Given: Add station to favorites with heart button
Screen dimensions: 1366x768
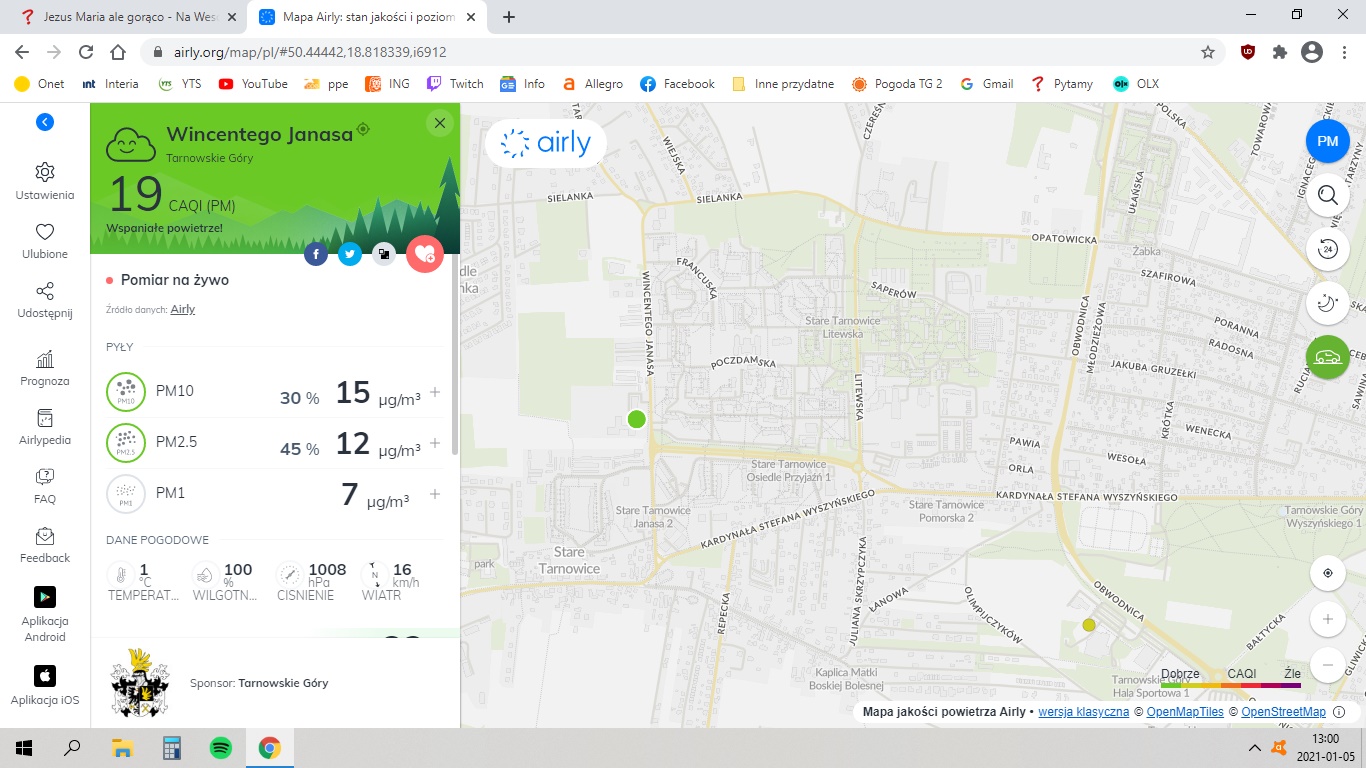Looking at the screenshot, I should click(x=425, y=254).
